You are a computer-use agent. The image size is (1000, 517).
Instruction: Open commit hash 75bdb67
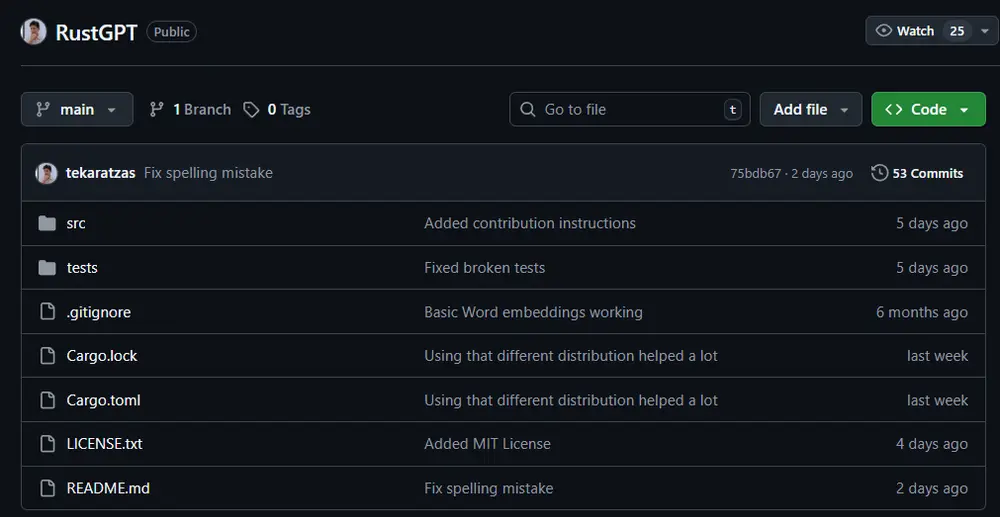pos(755,173)
